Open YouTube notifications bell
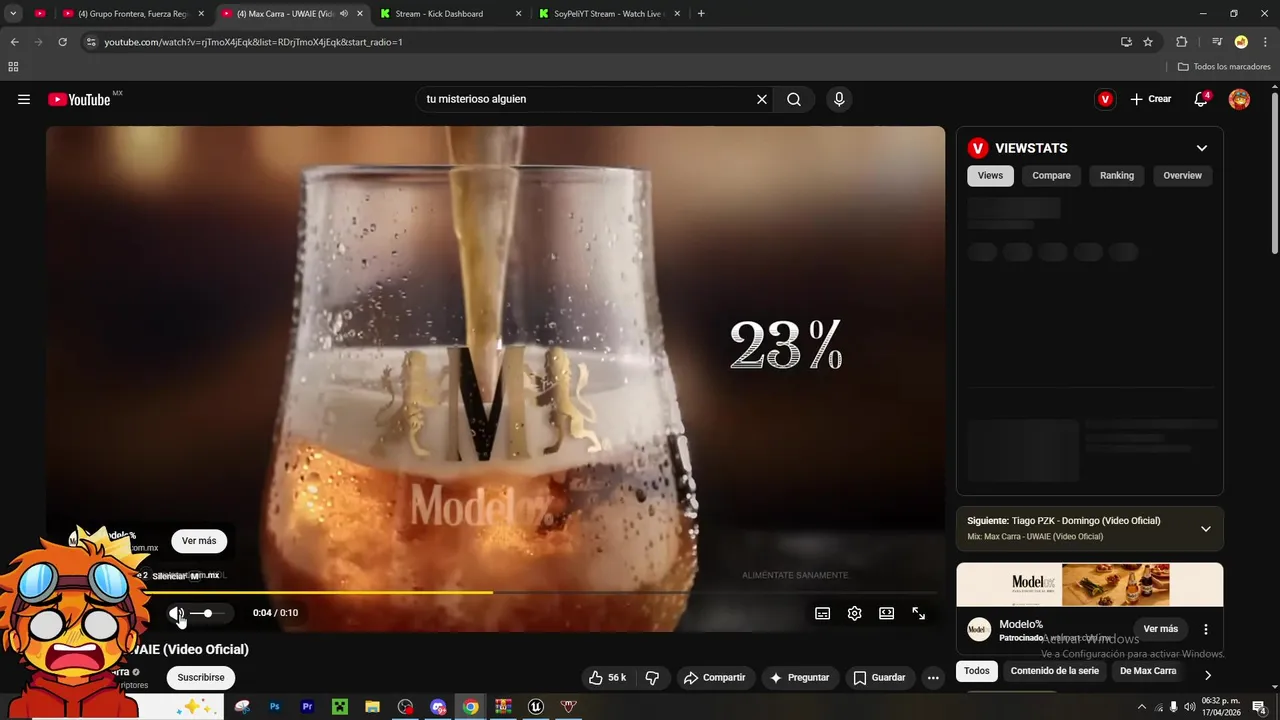 [1201, 99]
